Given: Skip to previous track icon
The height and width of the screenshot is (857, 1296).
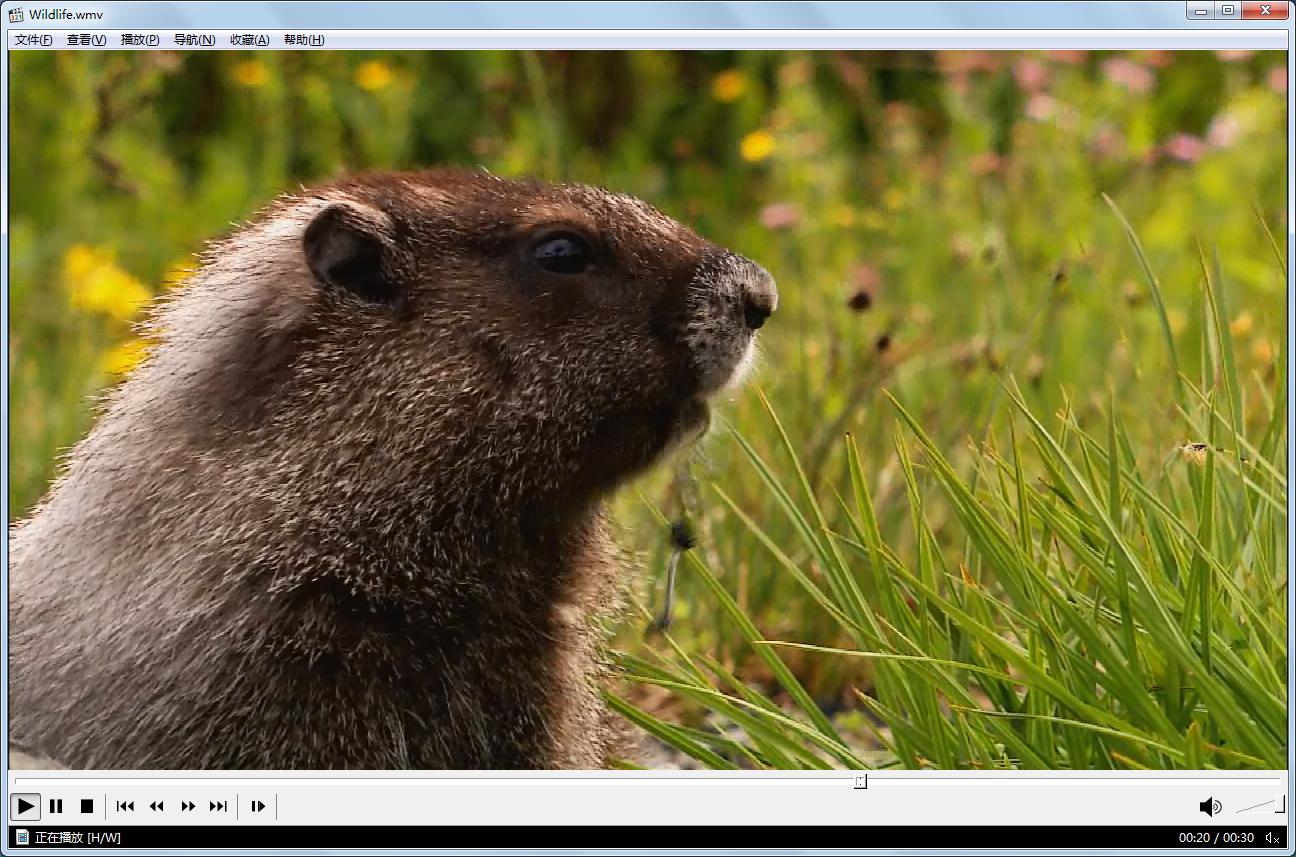Looking at the screenshot, I should click(x=125, y=806).
